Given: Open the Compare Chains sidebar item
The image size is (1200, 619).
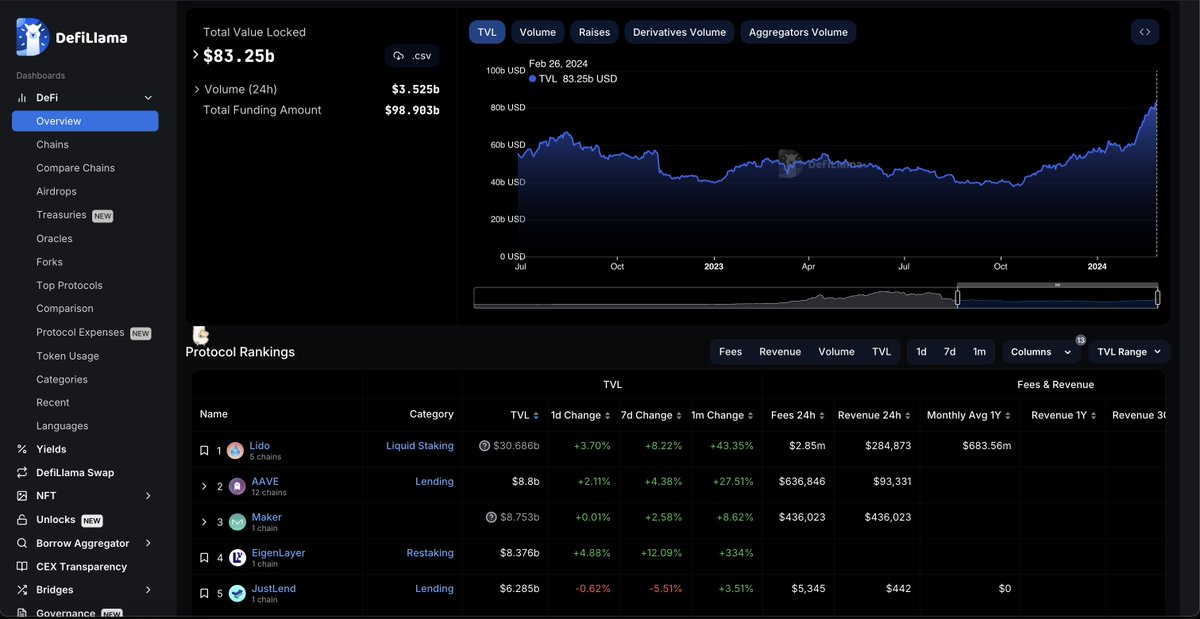Looking at the screenshot, I should (x=75, y=168).
